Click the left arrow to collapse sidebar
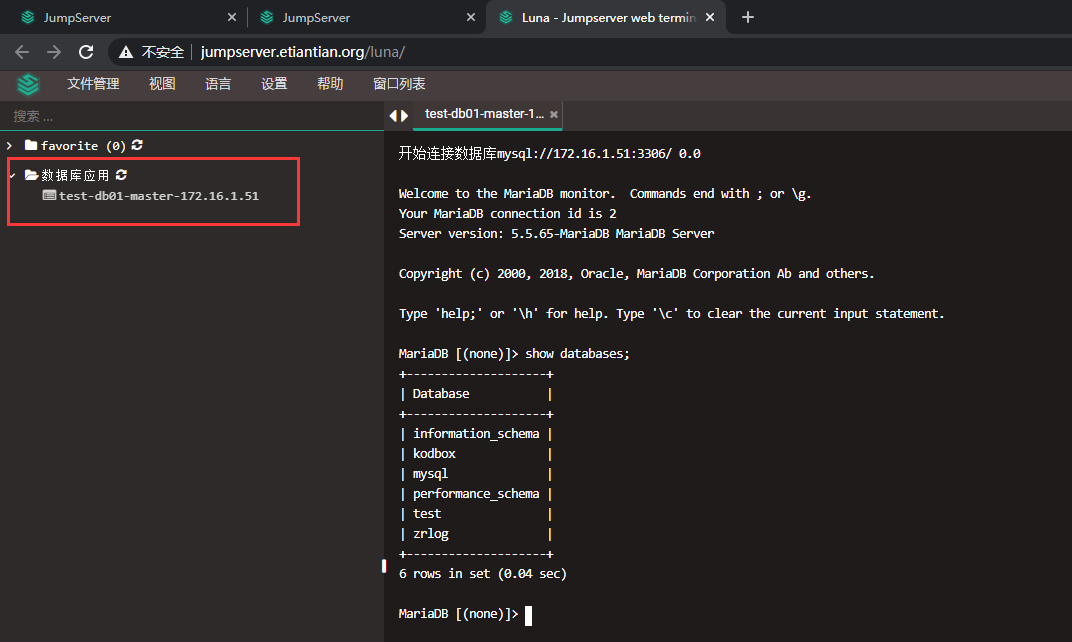Viewport: 1072px width, 642px height. 393,116
